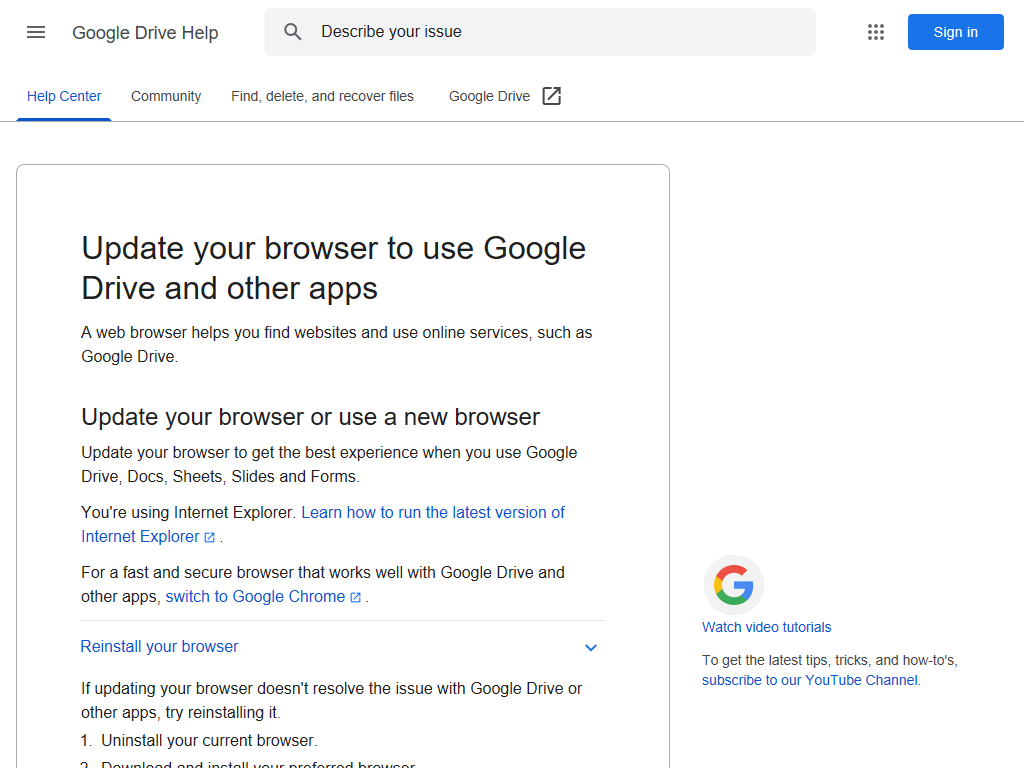The height and width of the screenshot is (768, 1024).
Task: Open the Google apps grid
Action: coord(876,32)
